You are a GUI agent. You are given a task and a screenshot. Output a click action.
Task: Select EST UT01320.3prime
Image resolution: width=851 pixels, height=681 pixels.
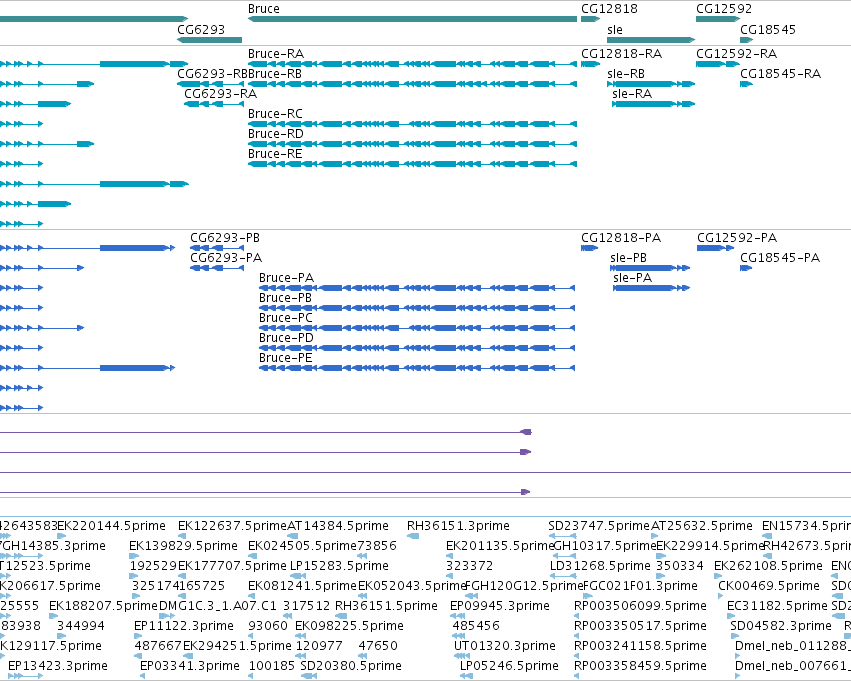pos(505,646)
